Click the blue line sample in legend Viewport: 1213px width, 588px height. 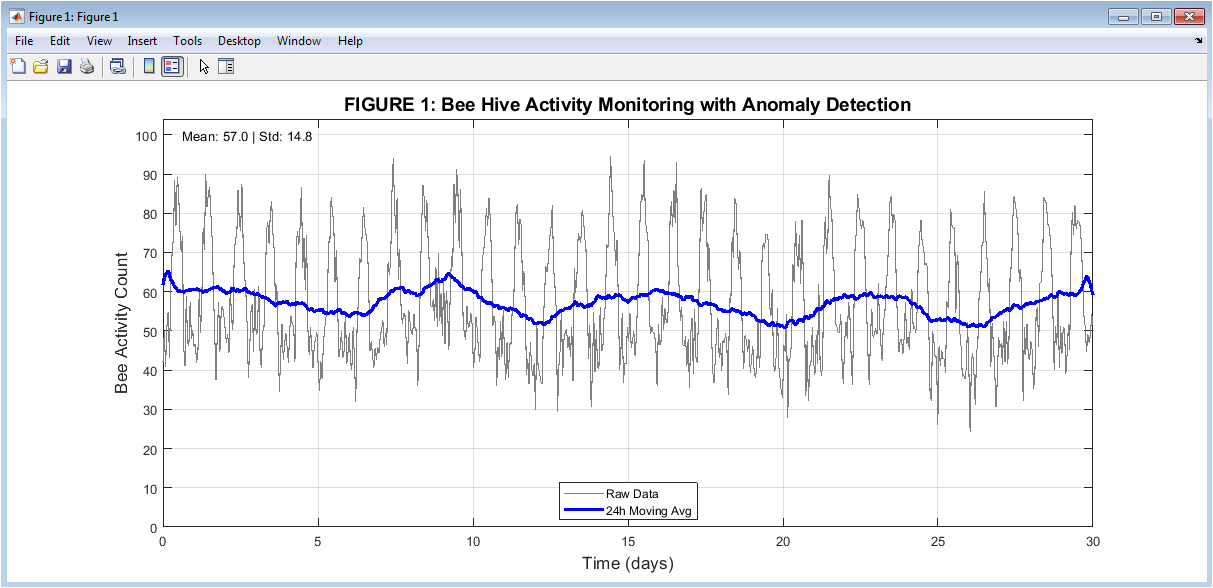click(583, 511)
